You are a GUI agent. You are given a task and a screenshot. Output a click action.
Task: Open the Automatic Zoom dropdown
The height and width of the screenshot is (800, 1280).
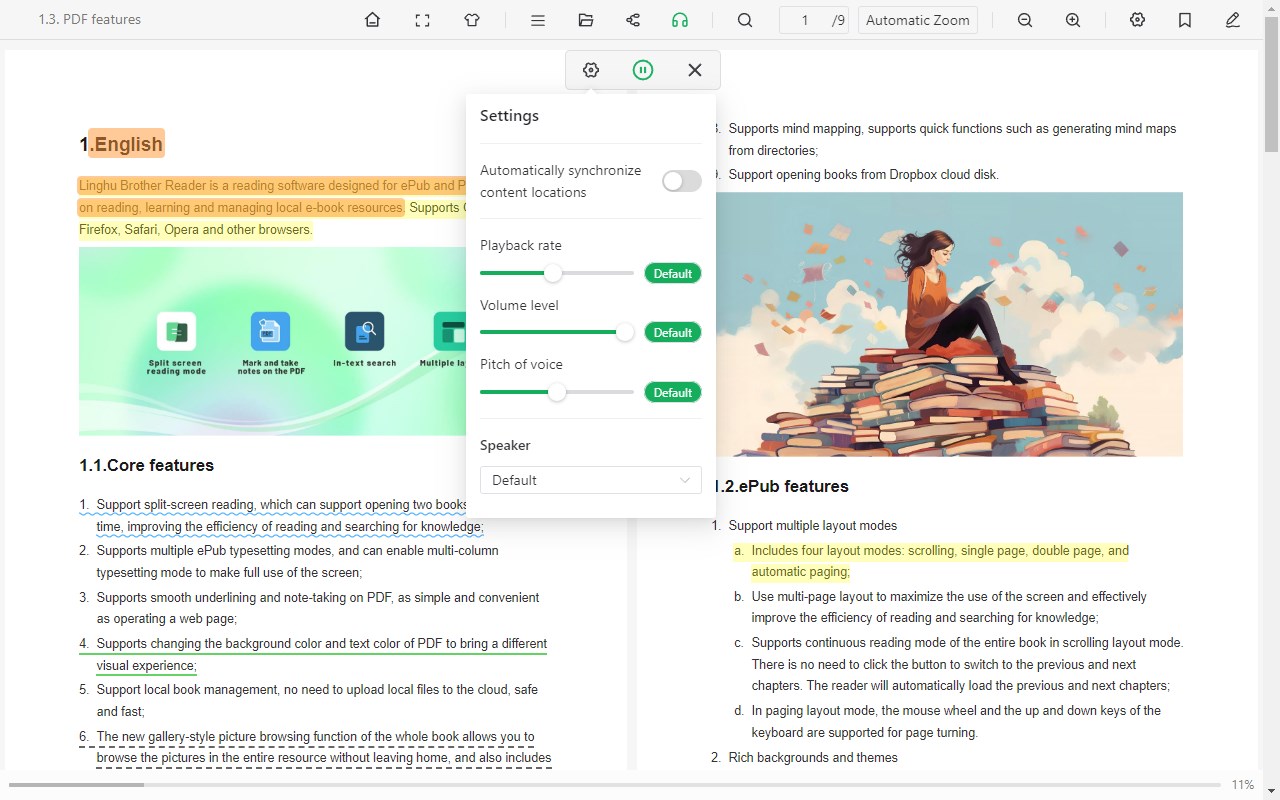coord(918,20)
